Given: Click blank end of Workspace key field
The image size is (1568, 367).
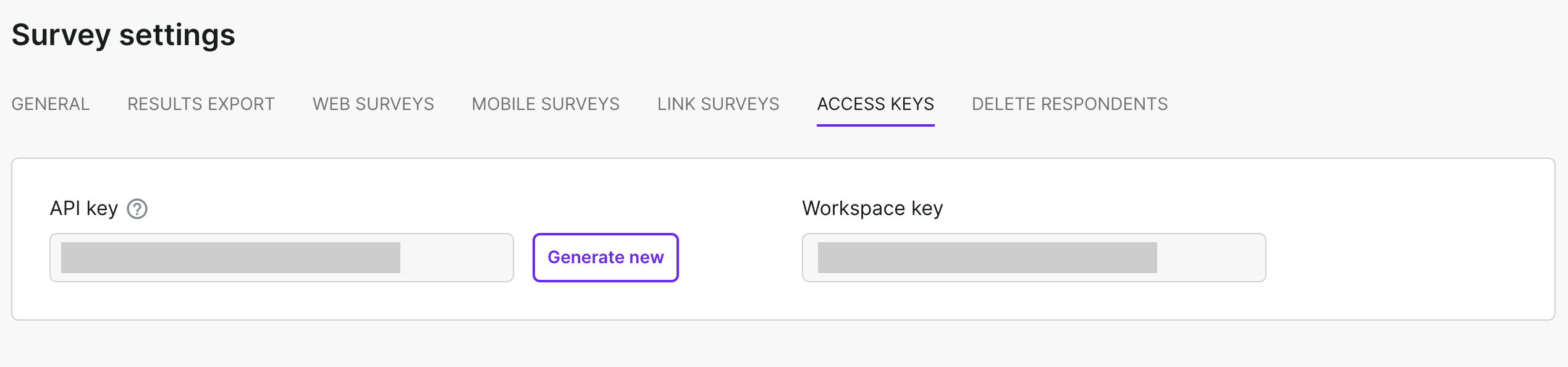Looking at the screenshot, I should 1211,258.
